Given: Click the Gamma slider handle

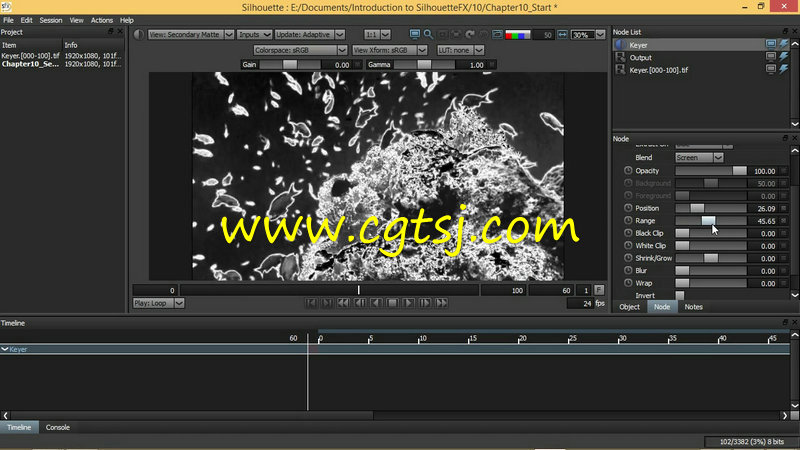Looking at the screenshot, I should click(423, 65).
